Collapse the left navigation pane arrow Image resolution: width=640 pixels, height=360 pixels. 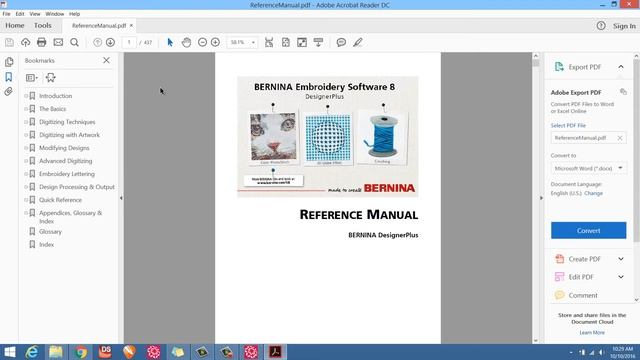[x=121, y=198]
